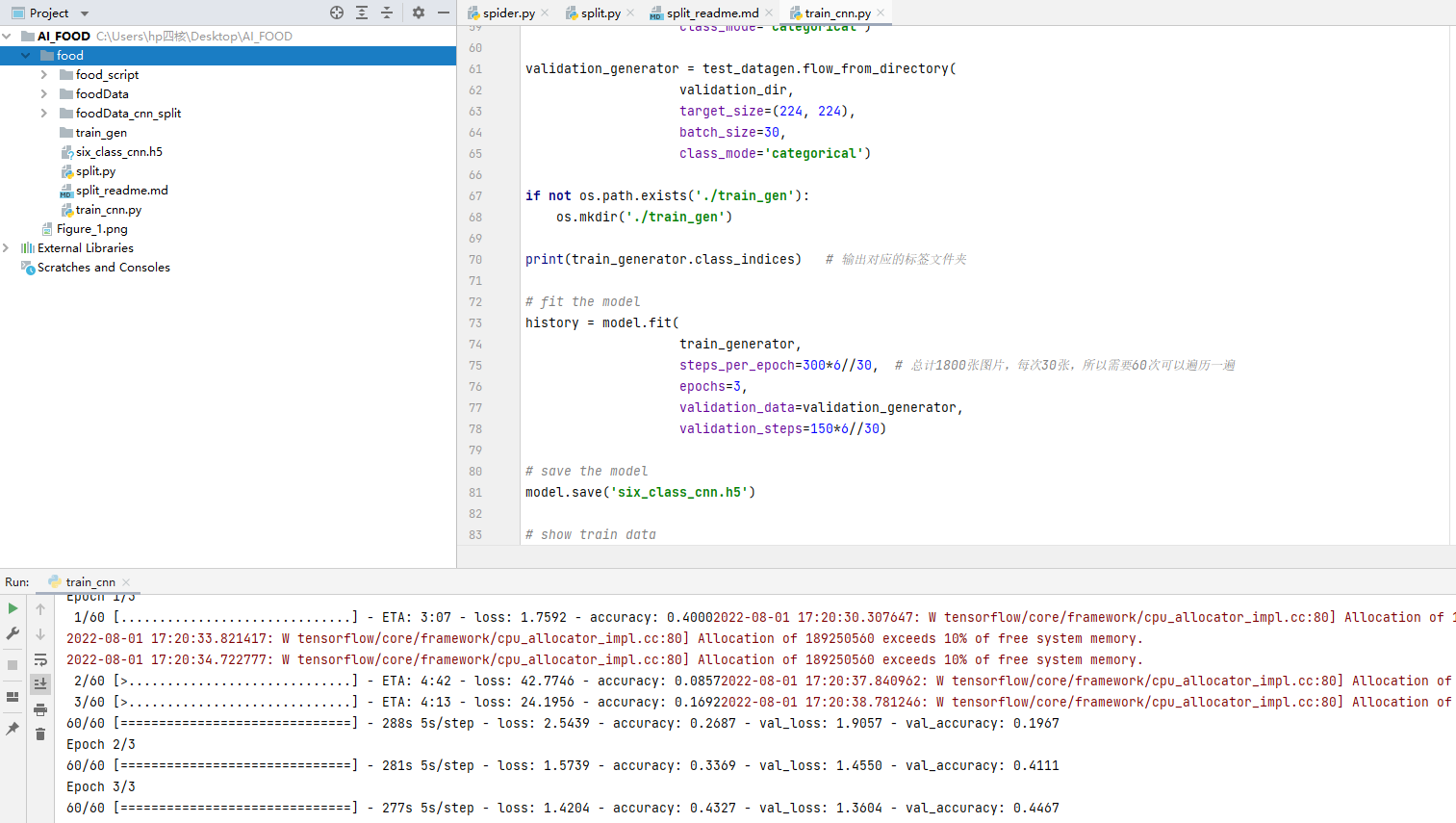
Task: Expand the food_script folder
Action: point(44,74)
